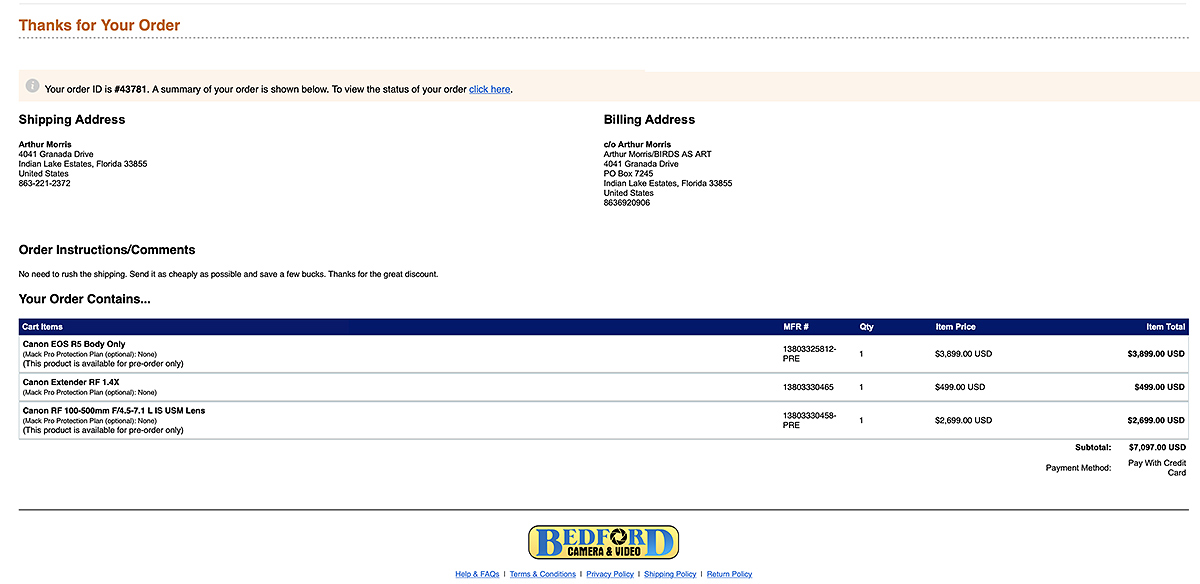Click the "Item Total" column header

click(x=1166, y=327)
